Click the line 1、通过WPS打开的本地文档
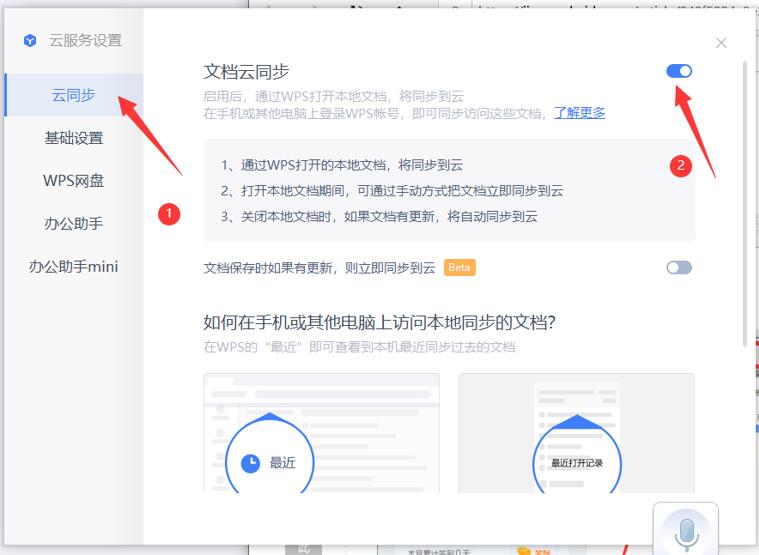 (x=342, y=165)
